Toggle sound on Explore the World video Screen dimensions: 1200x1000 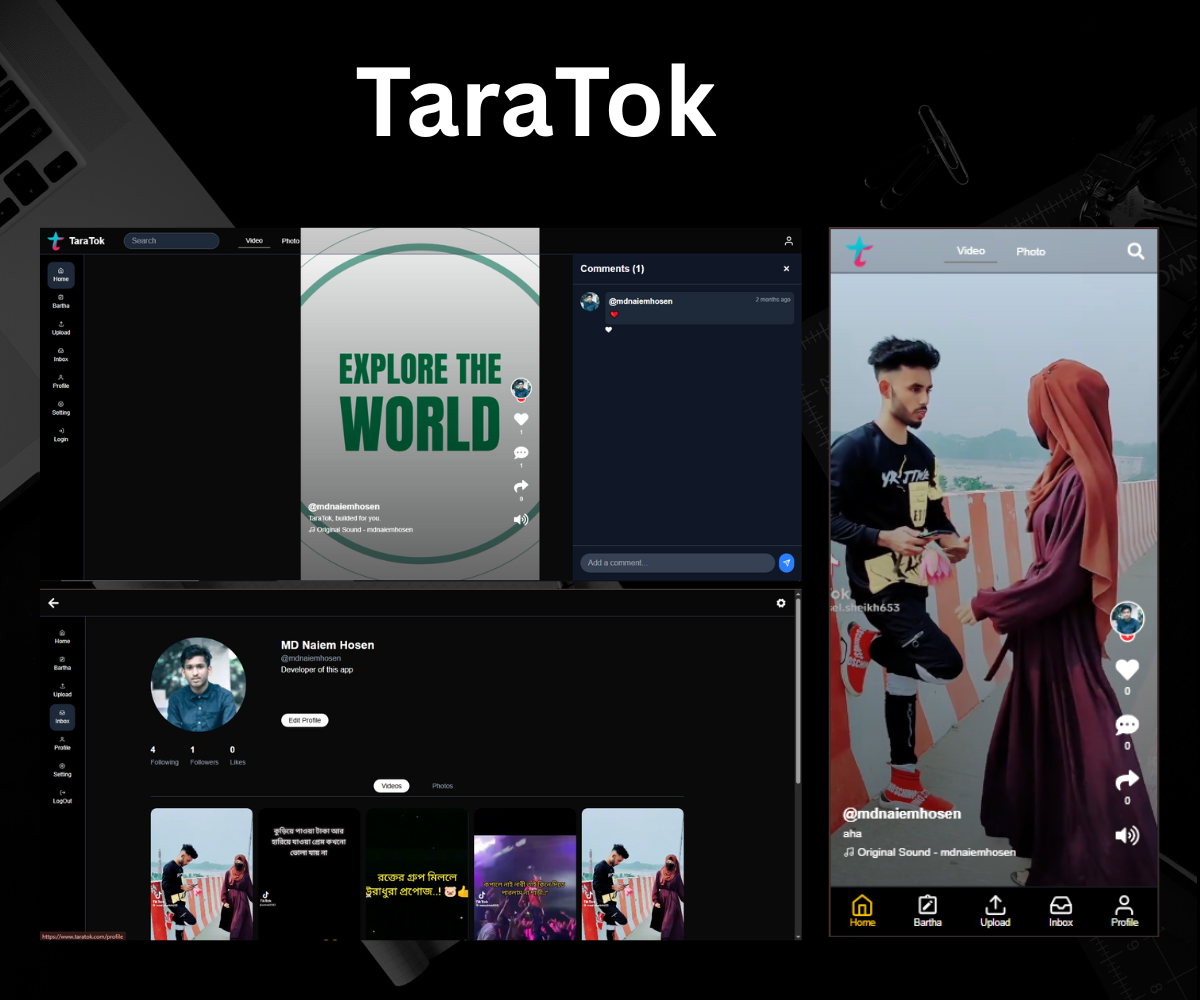[x=520, y=519]
